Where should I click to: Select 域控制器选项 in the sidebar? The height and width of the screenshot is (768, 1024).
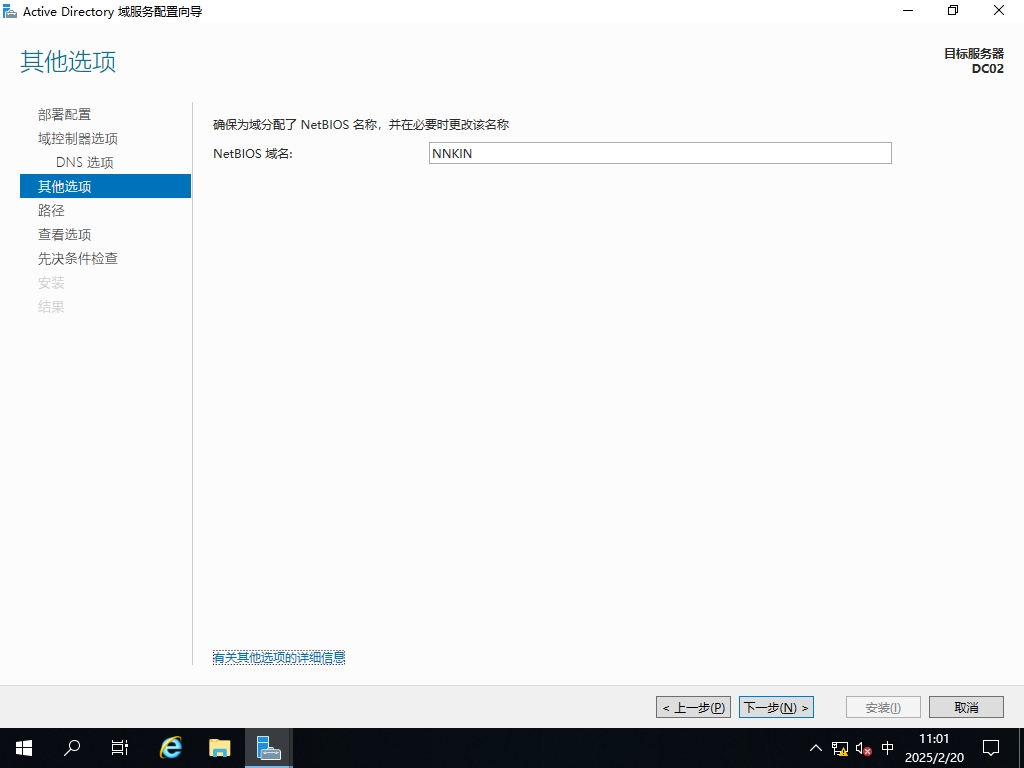click(x=78, y=139)
